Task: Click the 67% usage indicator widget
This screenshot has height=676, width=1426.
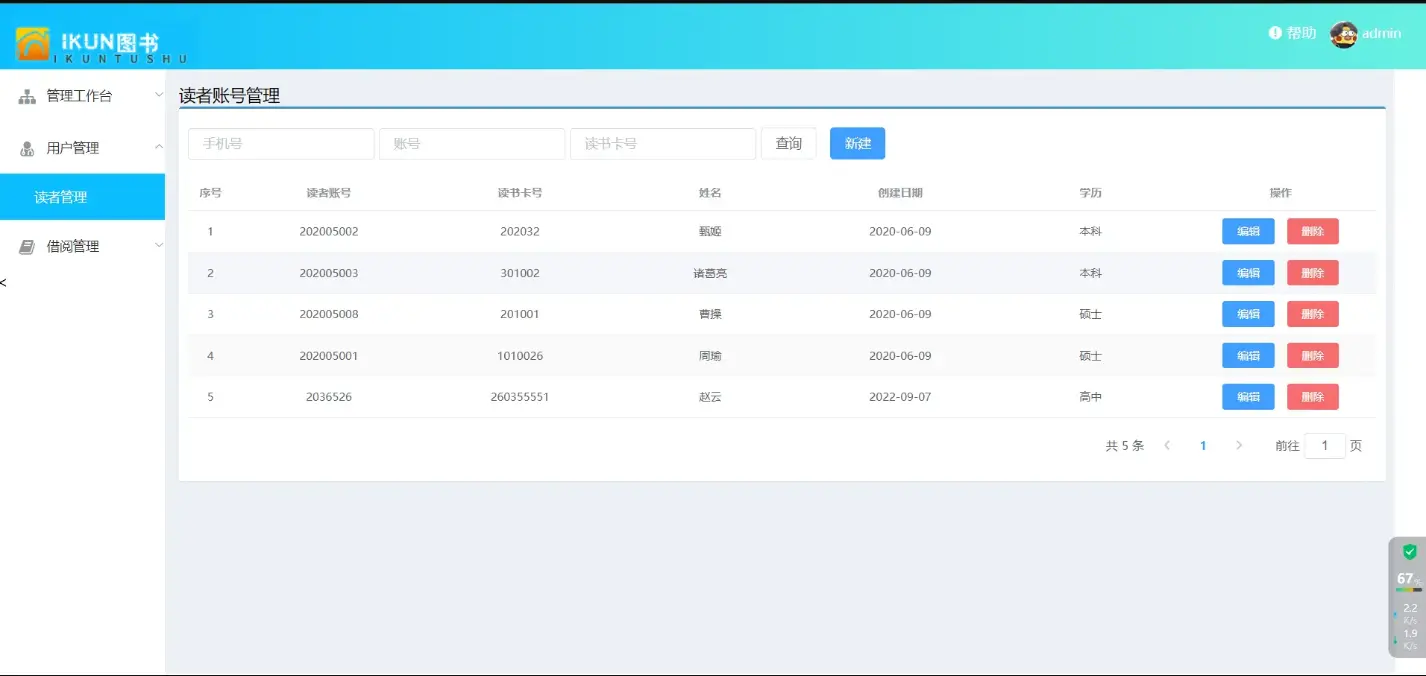Action: click(1408, 580)
